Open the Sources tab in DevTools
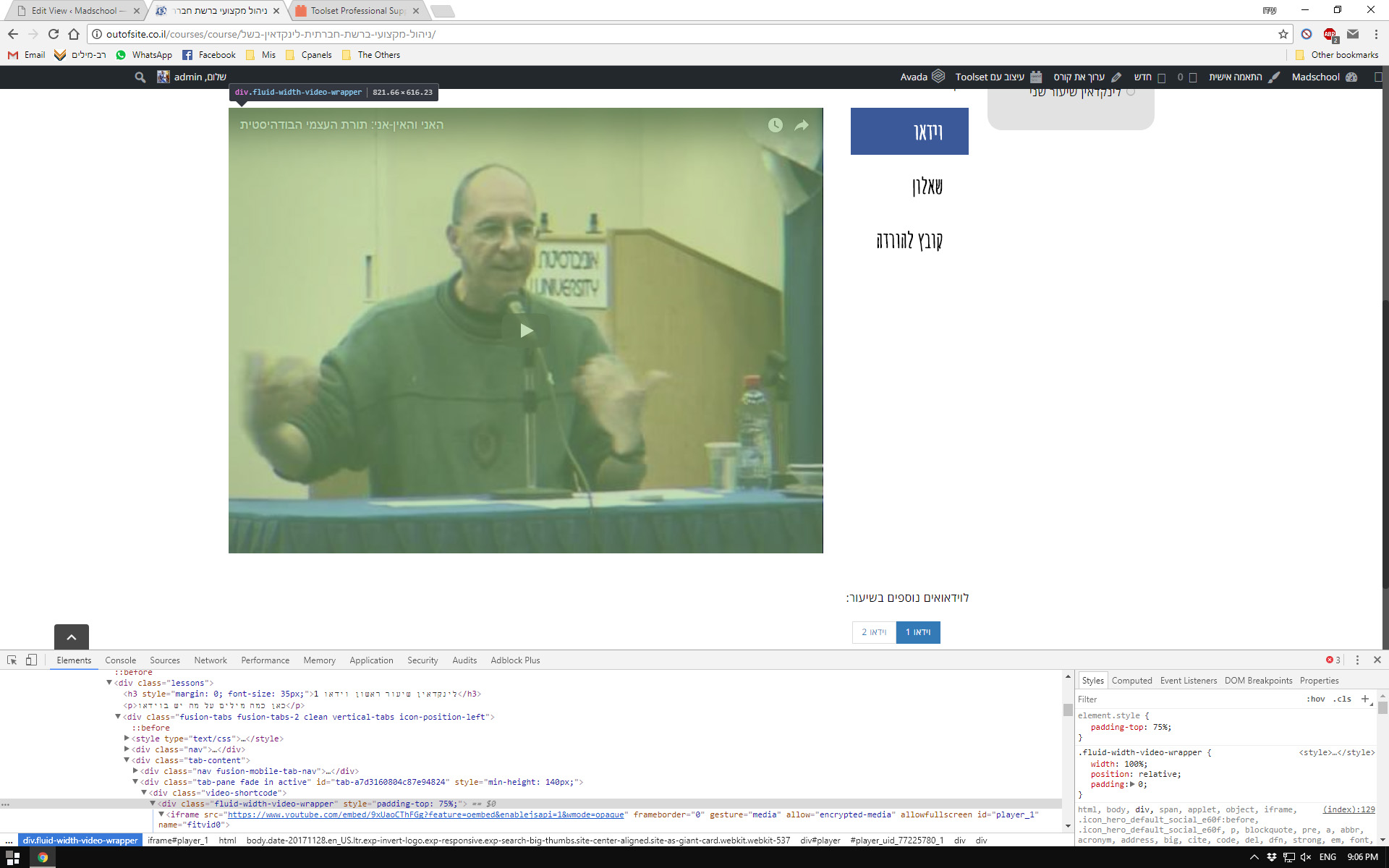 tap(165, 660)
